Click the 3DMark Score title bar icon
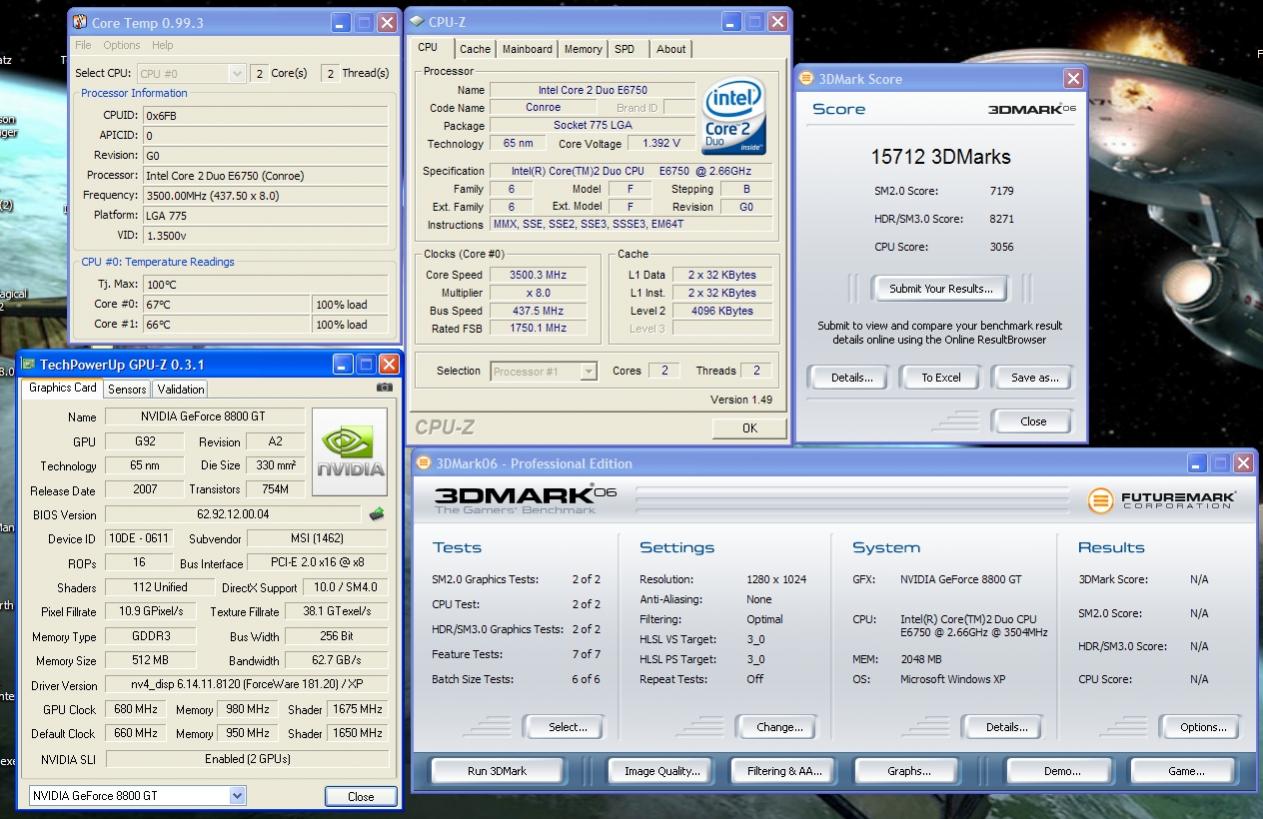 (806, 78)
